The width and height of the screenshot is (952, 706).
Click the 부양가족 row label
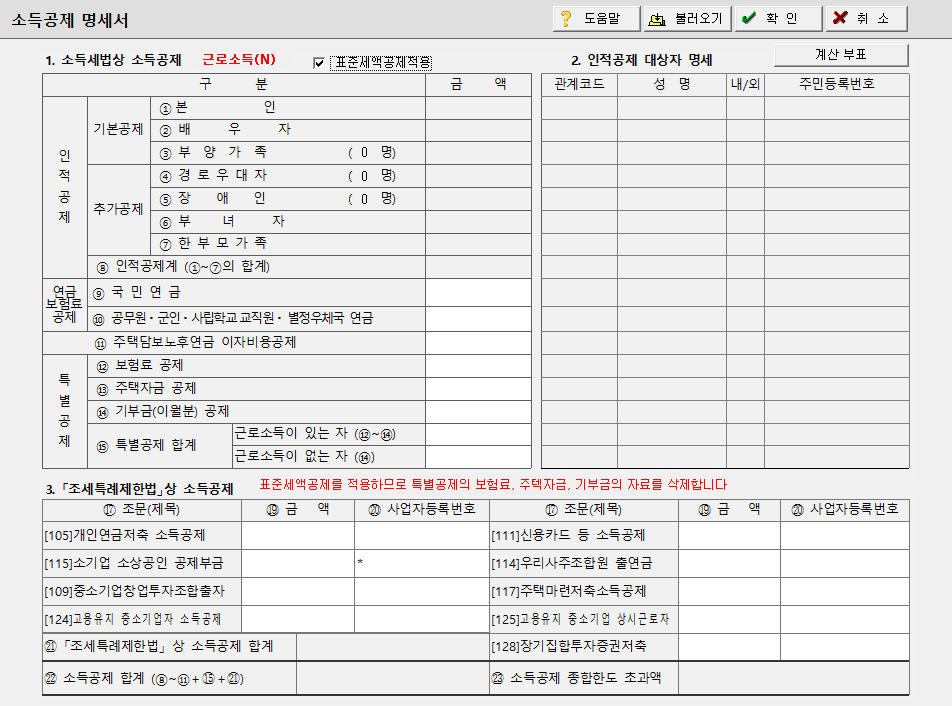213,152
